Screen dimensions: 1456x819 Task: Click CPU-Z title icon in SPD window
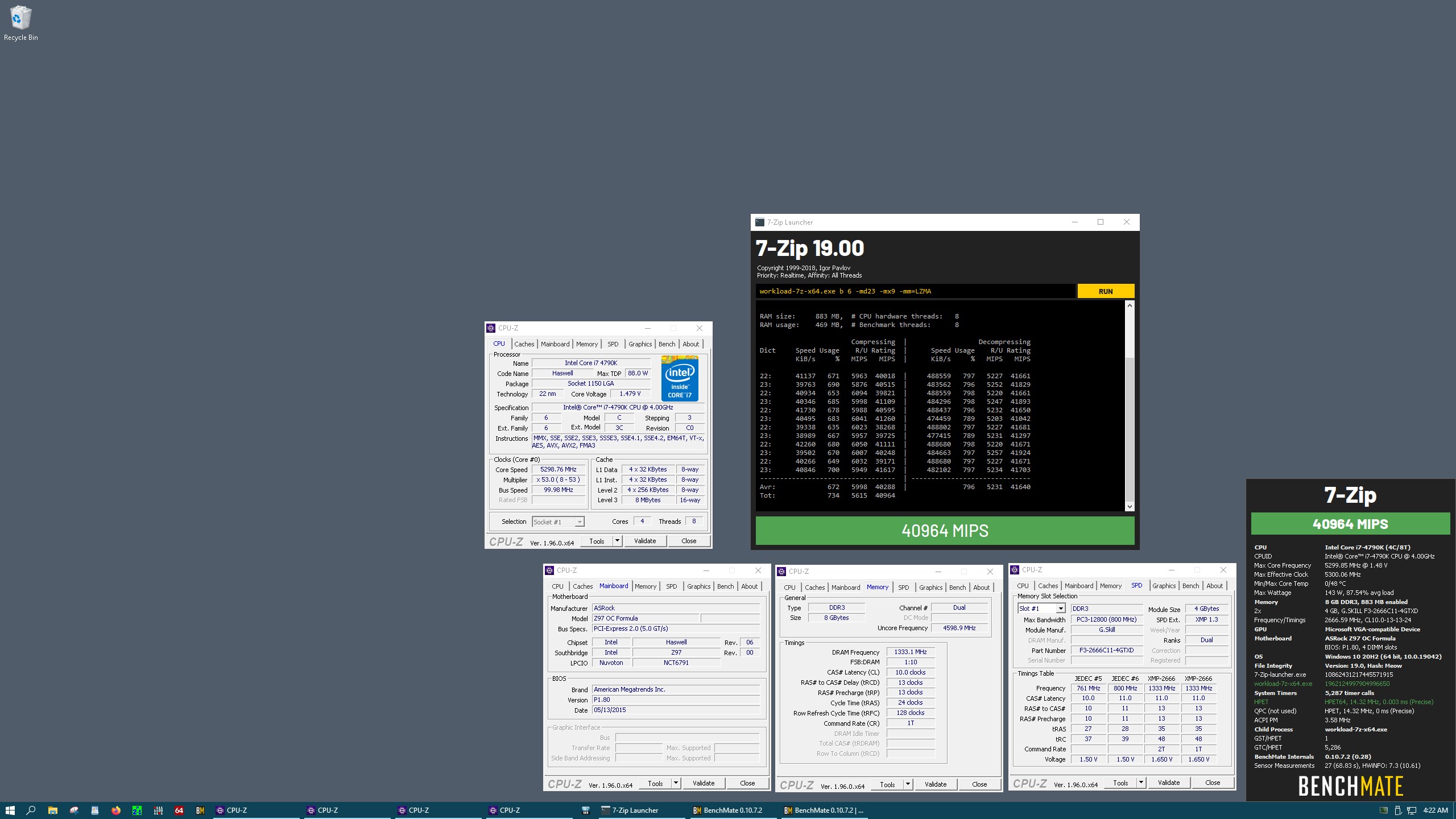pos(1015,570)
